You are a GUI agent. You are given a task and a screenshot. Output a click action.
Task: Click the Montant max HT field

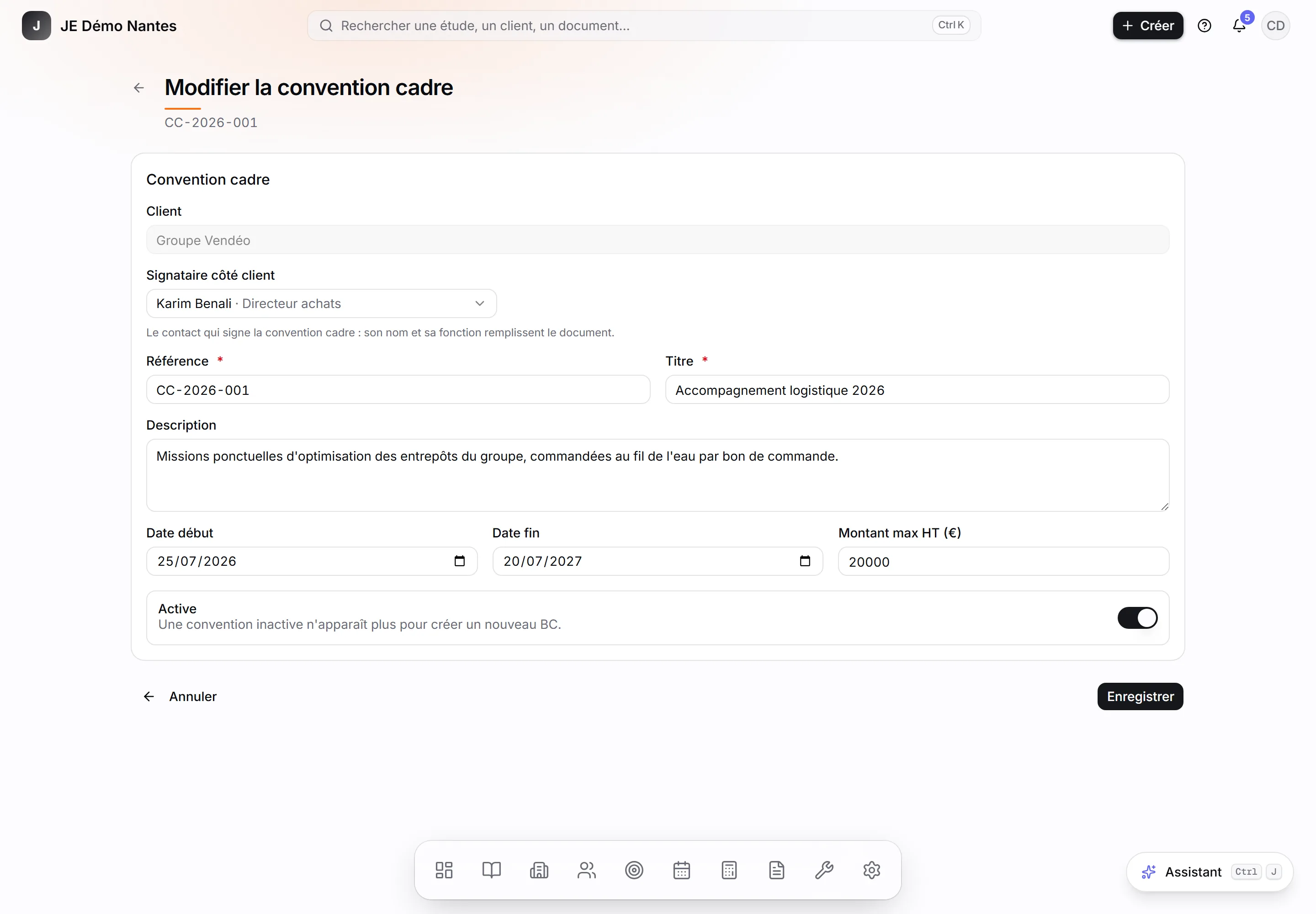coord(1003,561)
